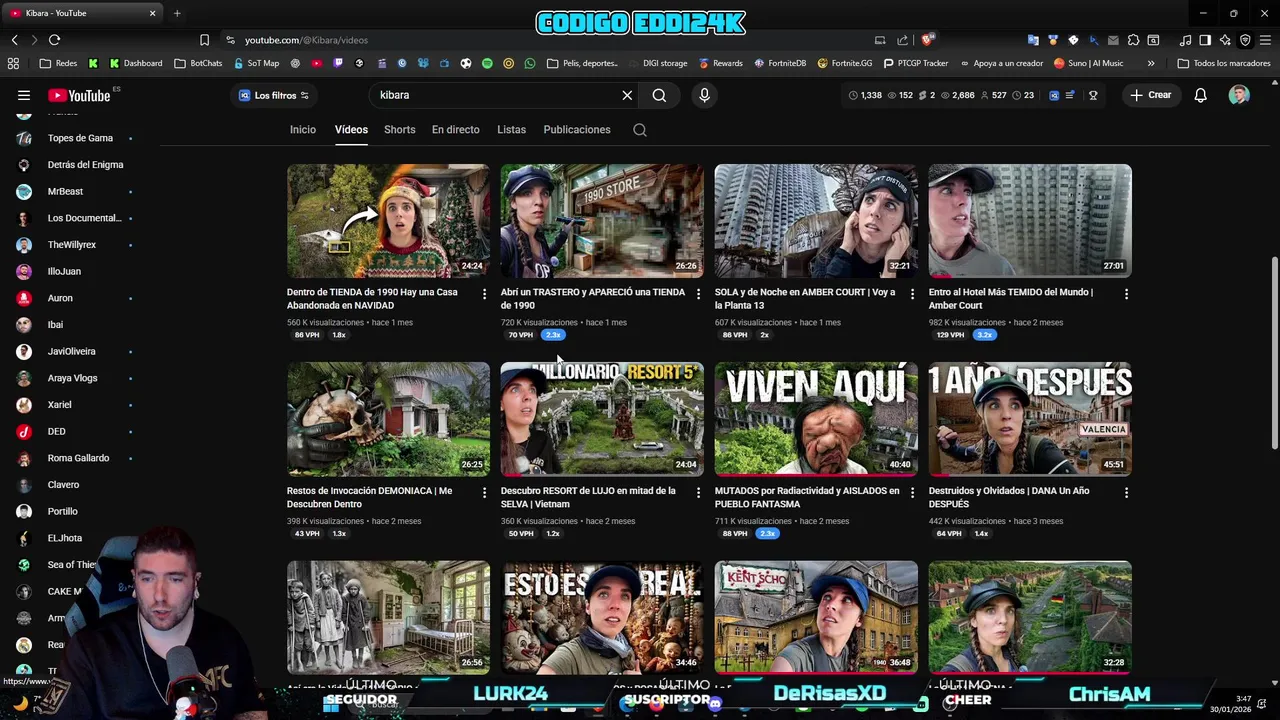Open options for Abrí un TRASTERO video
Viewport: 1280px width, 720px height.
pos(698,294)
